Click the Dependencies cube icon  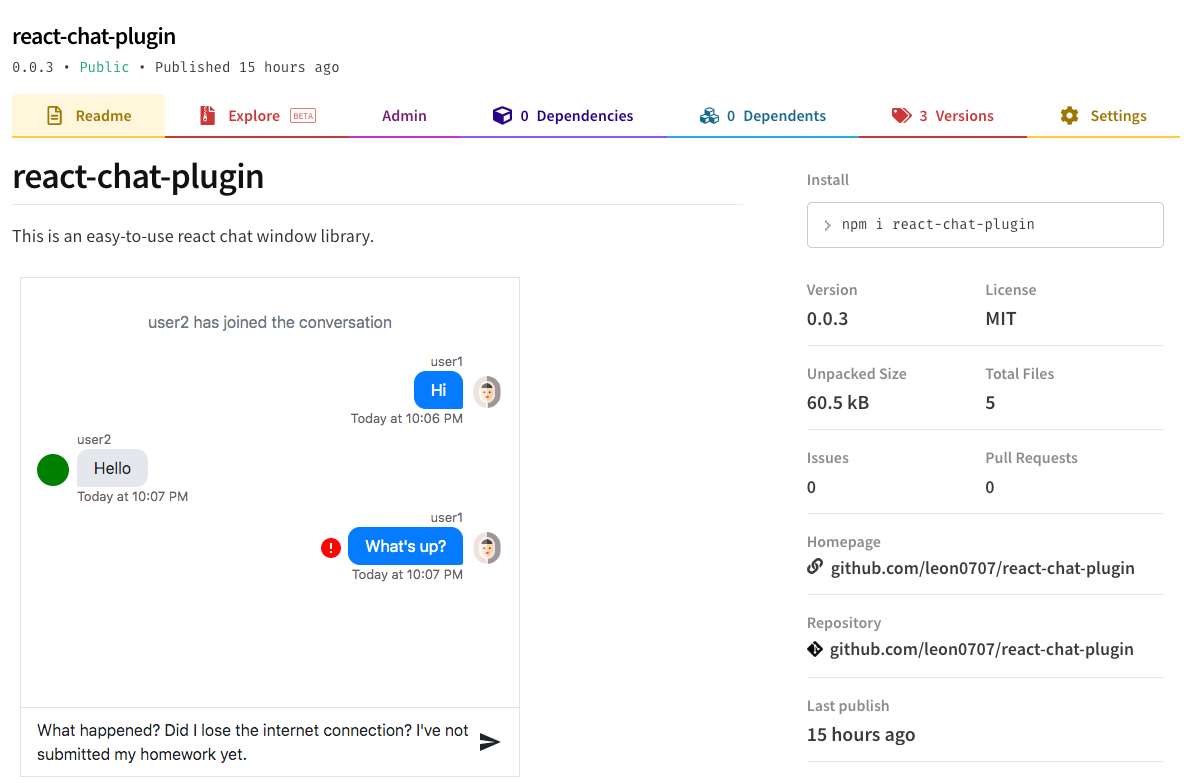coord(502,115)
